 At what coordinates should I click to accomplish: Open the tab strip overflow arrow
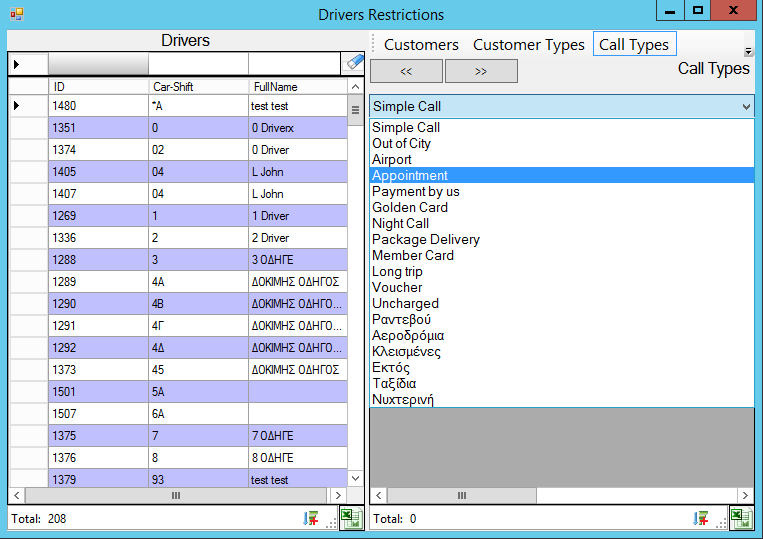coord(748,51)
